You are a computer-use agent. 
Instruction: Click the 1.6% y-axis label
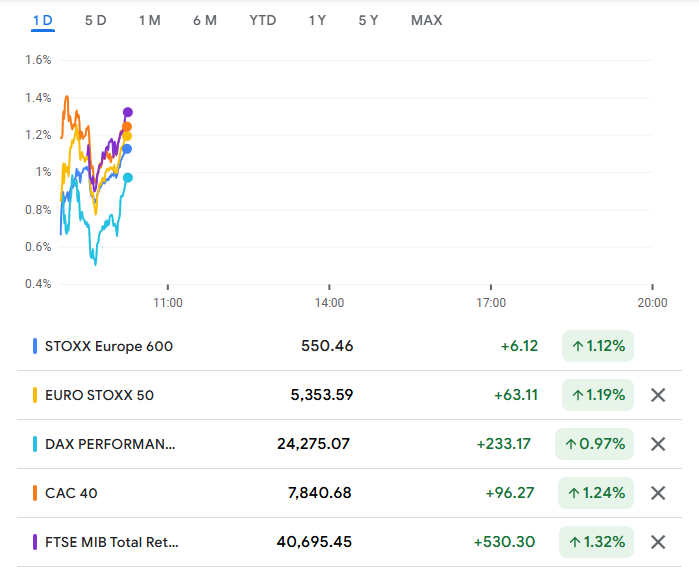(38, 60)
